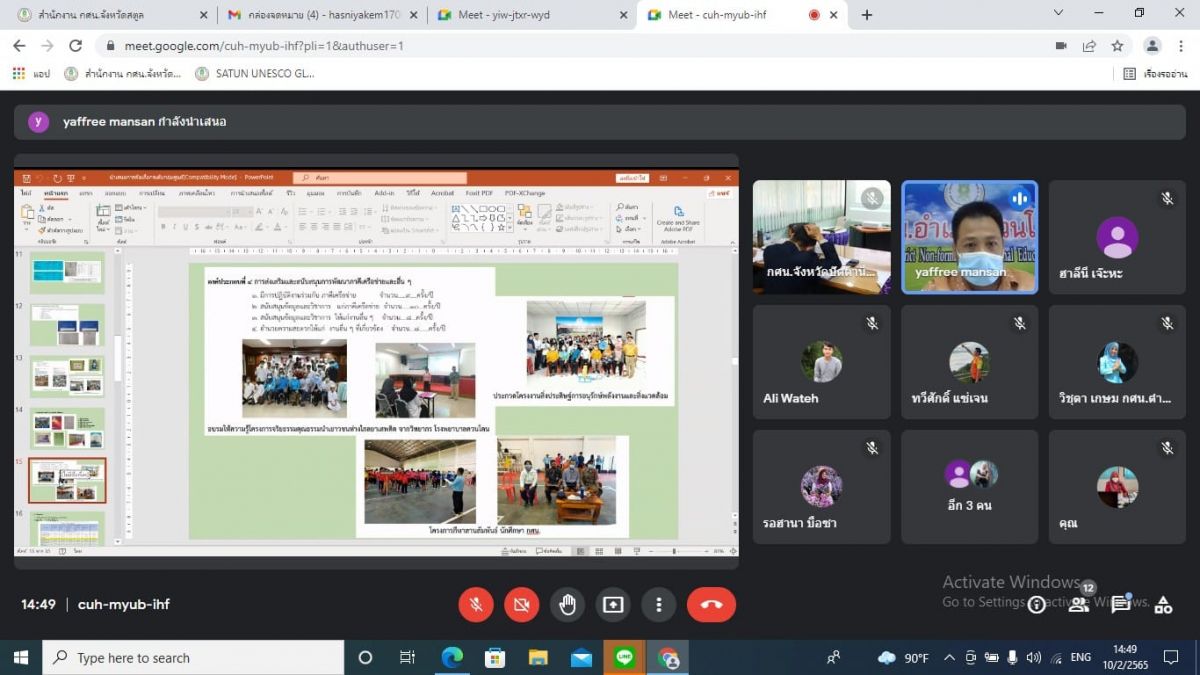
Task: Open the LINE app from the taskbar
Action: click(625, 657)
